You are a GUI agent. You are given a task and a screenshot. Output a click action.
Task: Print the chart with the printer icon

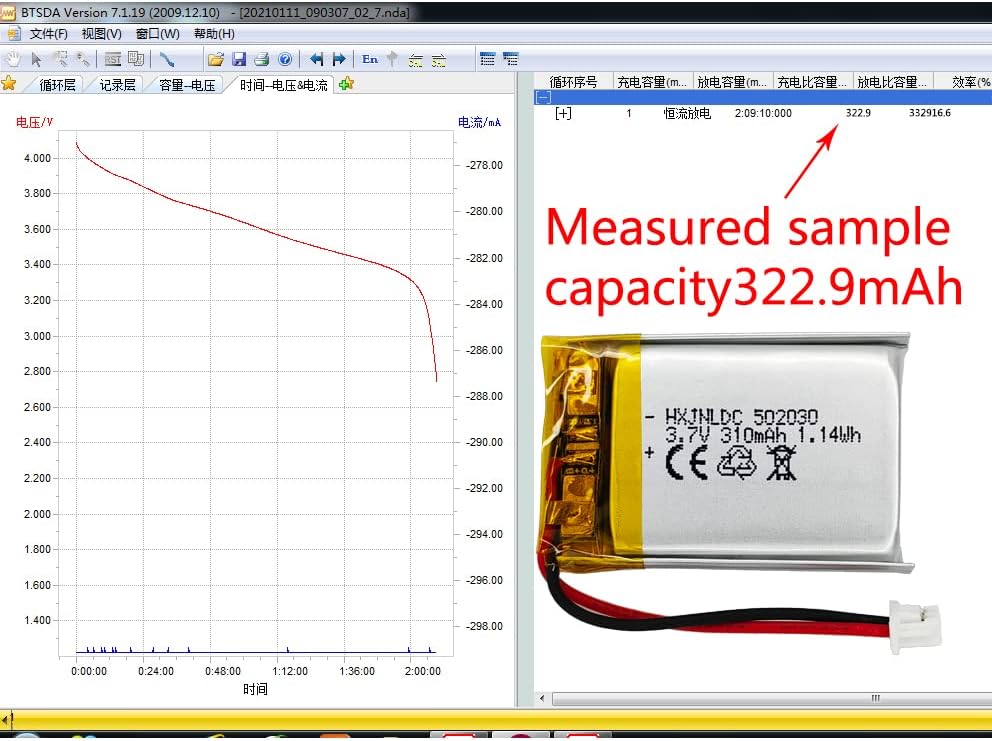click(x=262, y=59)
